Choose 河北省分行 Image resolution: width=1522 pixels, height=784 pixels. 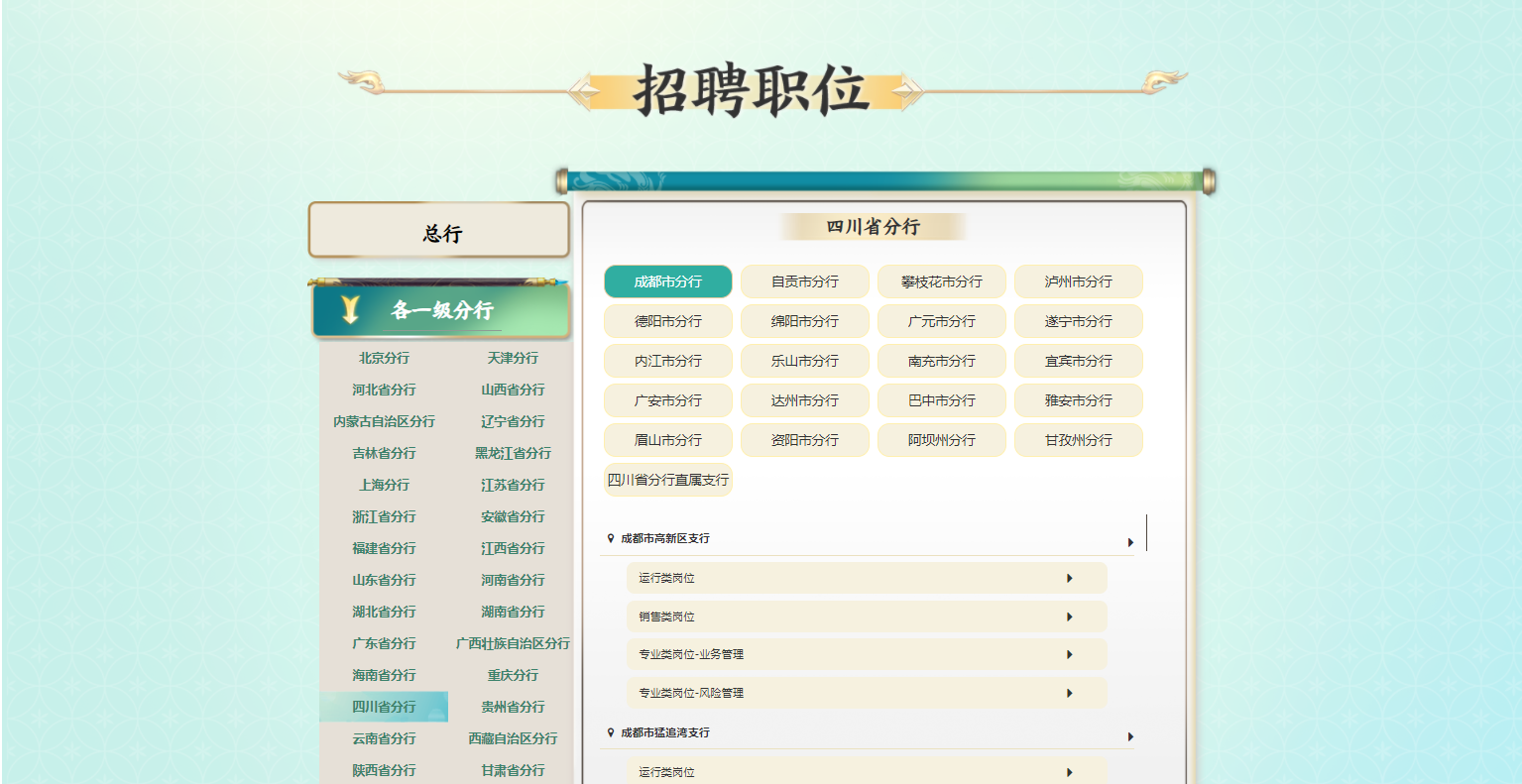[384, 390]
